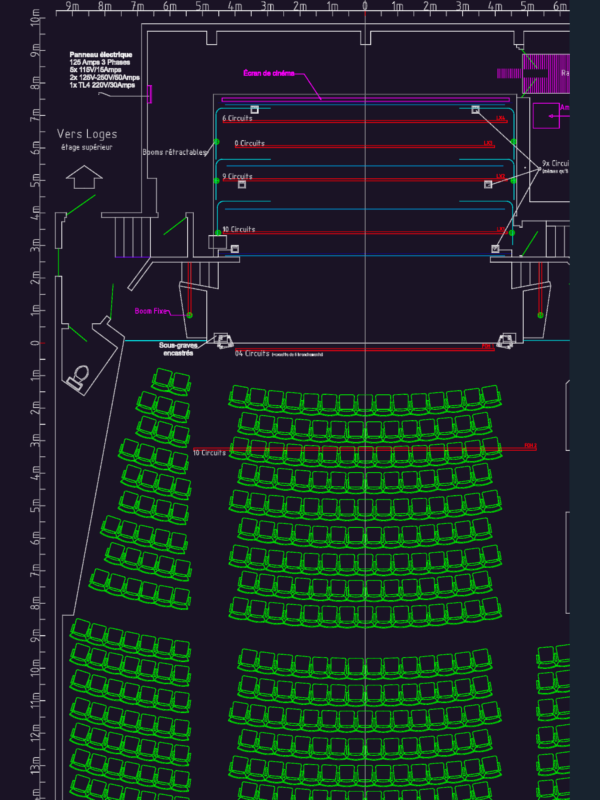Click the up arrow below Vers Loges
The image size is (600, 800).
84,177
